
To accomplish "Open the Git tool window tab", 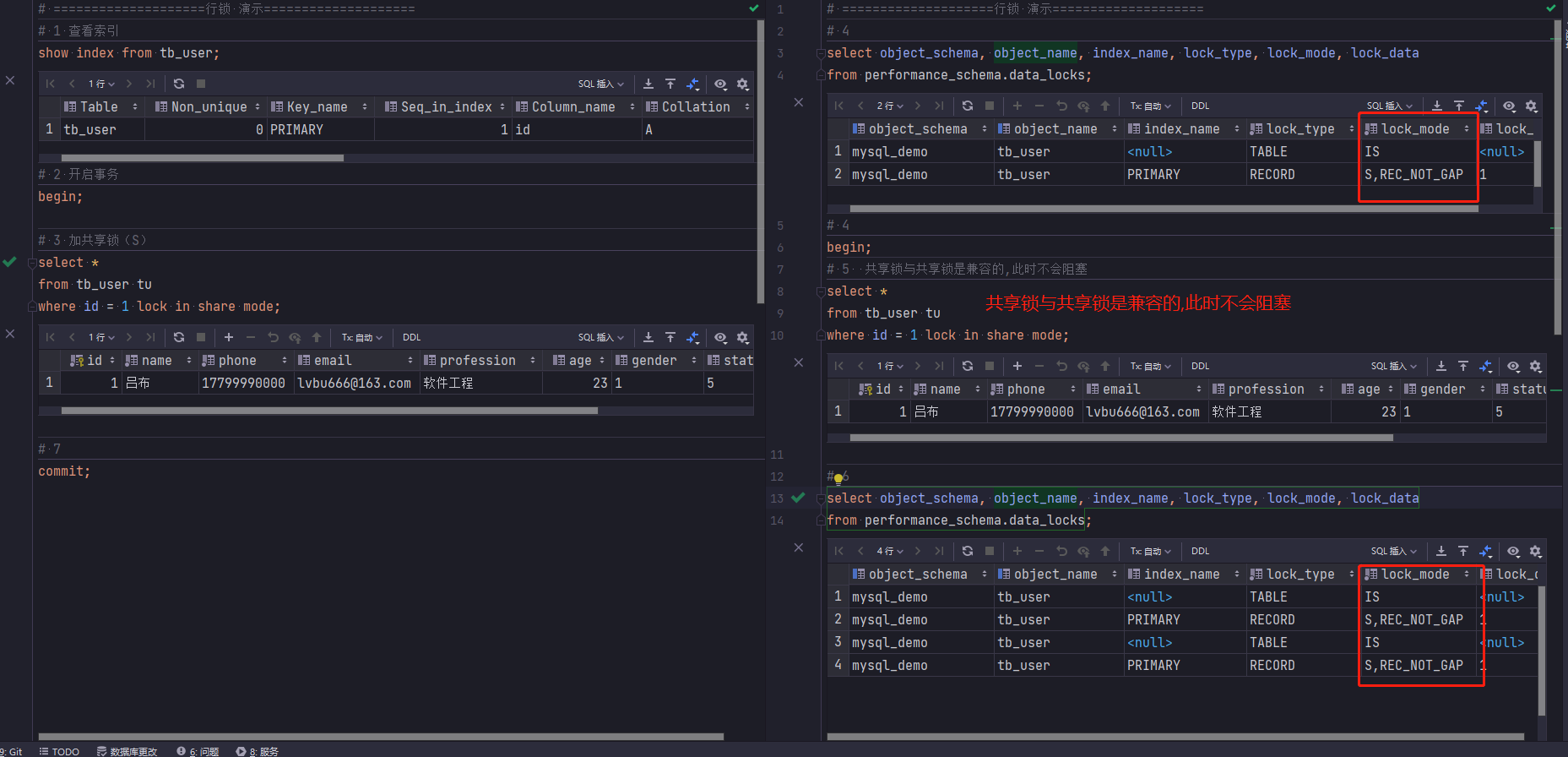I will [x=12, y=751].
